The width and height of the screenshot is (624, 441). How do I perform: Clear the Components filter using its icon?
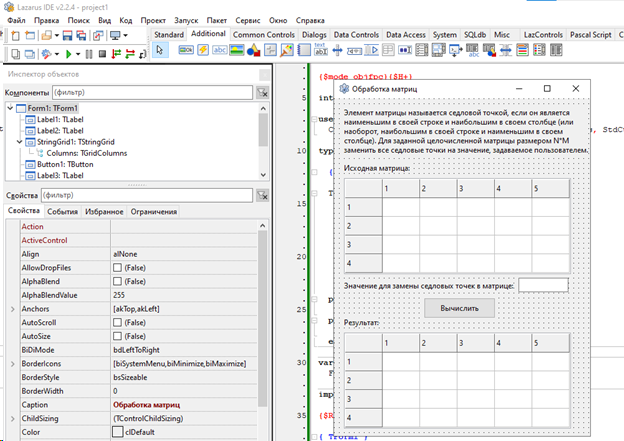(x=262, y=93)
